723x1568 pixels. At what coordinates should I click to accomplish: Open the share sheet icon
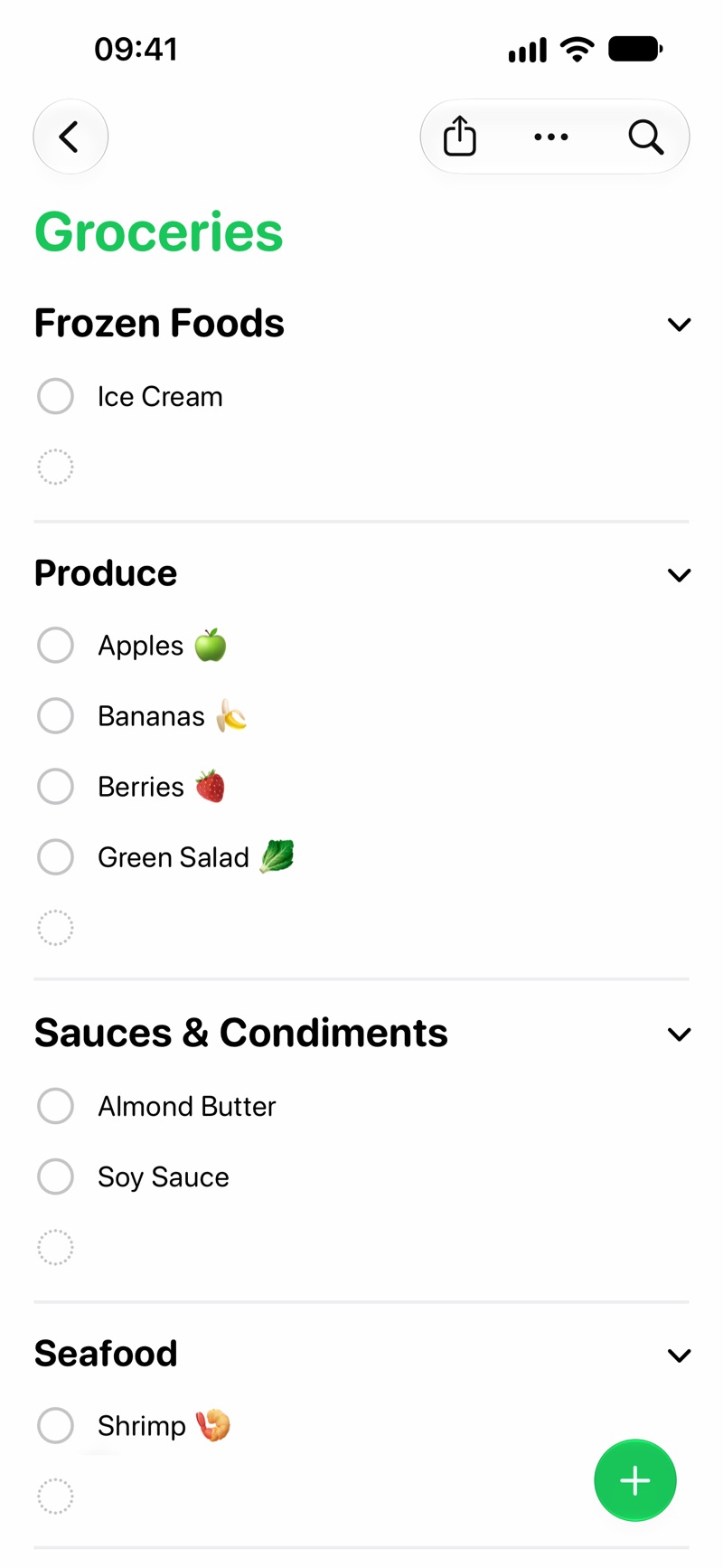[x=460, y=137]
